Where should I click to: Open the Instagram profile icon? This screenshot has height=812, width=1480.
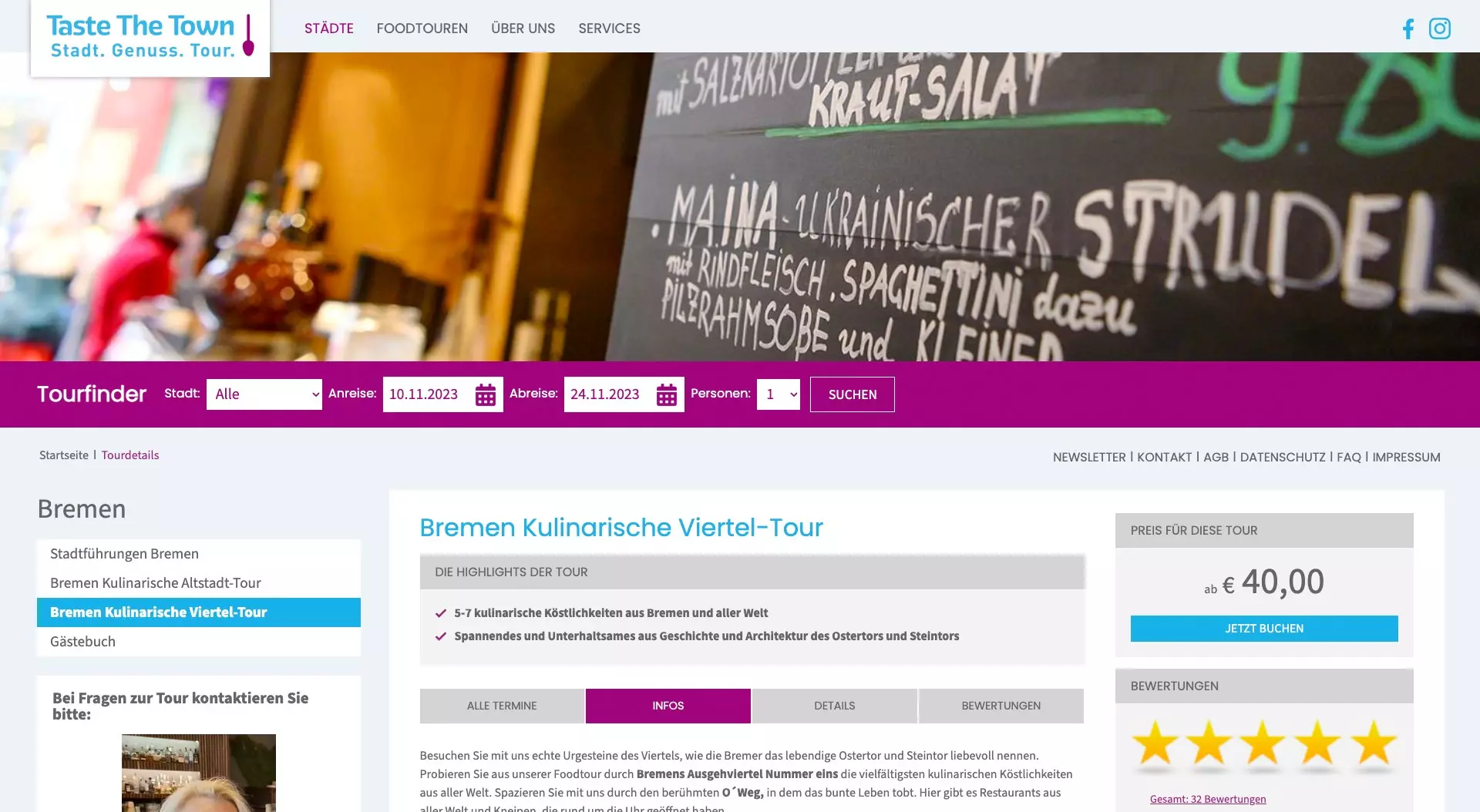click(x=1440, y=29)
